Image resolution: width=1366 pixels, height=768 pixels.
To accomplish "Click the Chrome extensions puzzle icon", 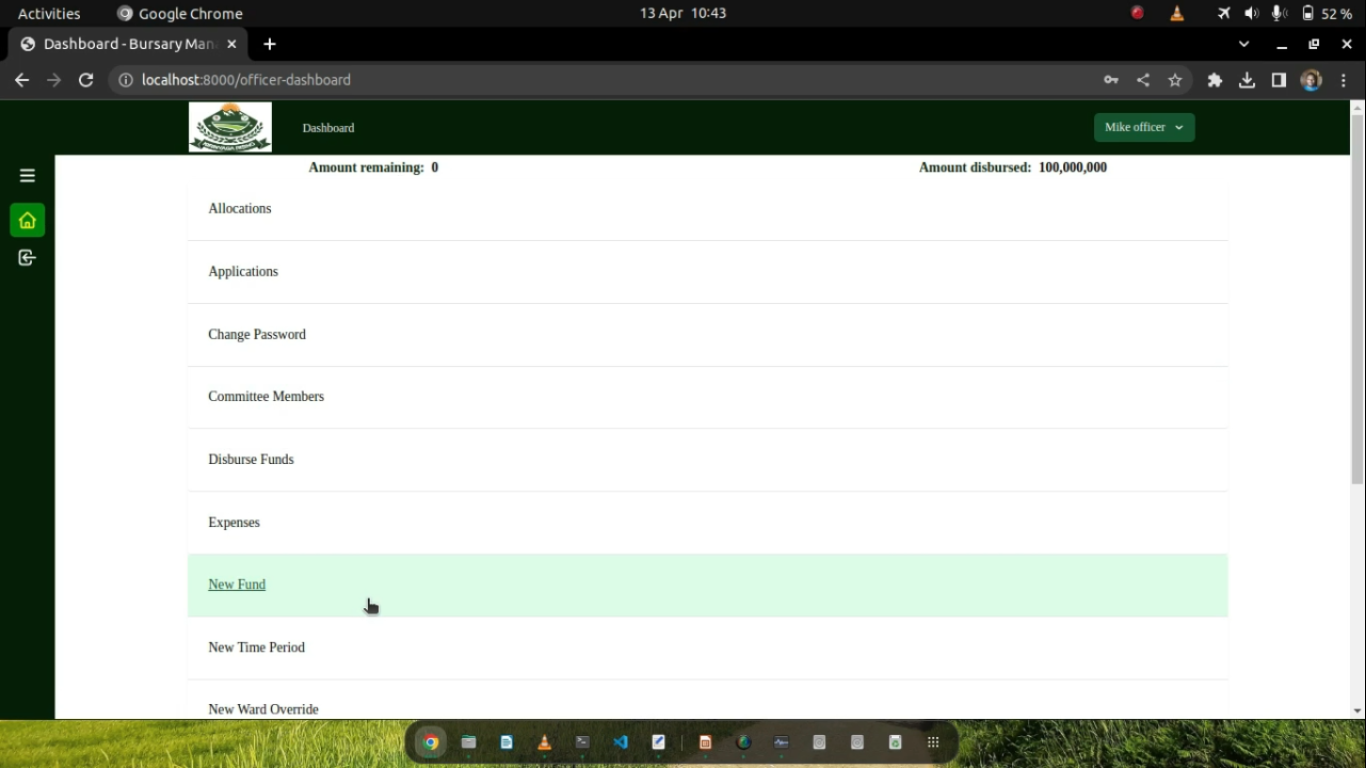I will (x=1214, y=80).
